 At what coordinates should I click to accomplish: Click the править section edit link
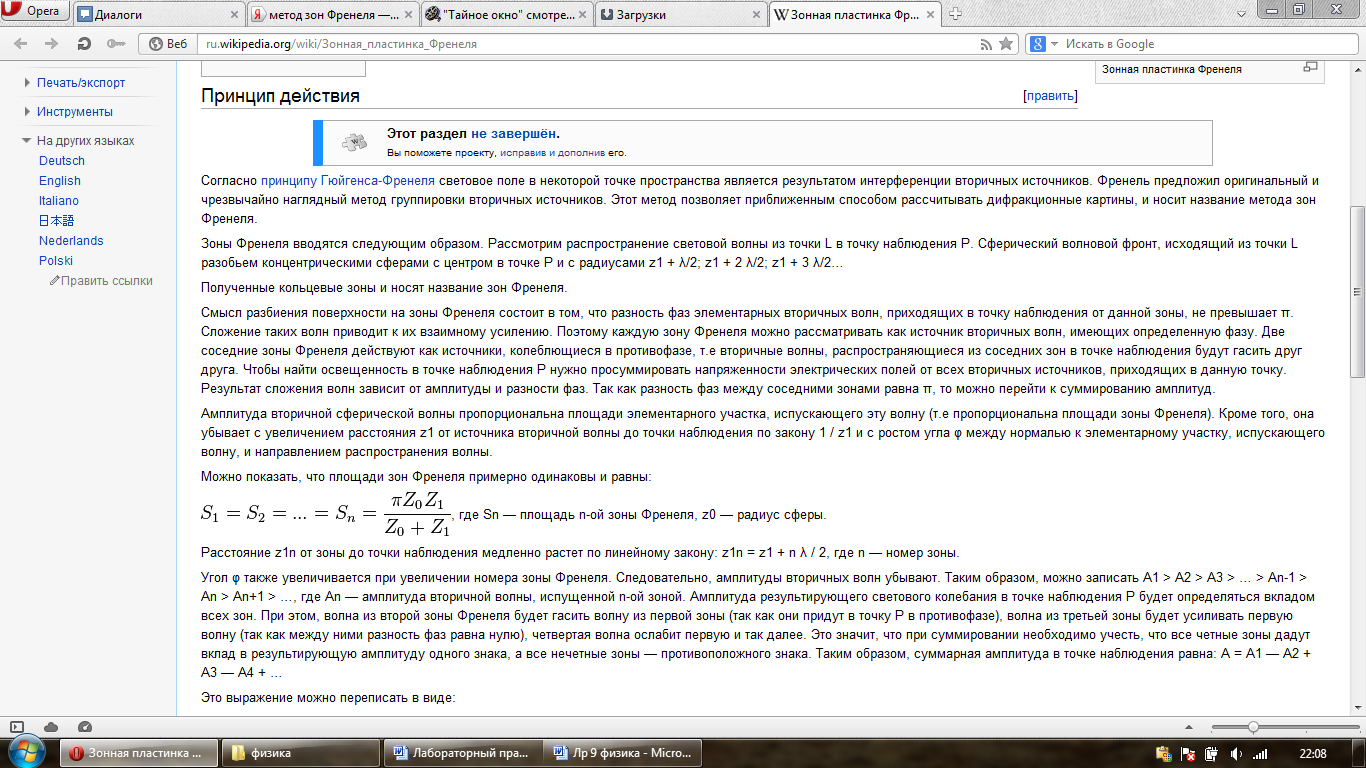(1050, 96)
